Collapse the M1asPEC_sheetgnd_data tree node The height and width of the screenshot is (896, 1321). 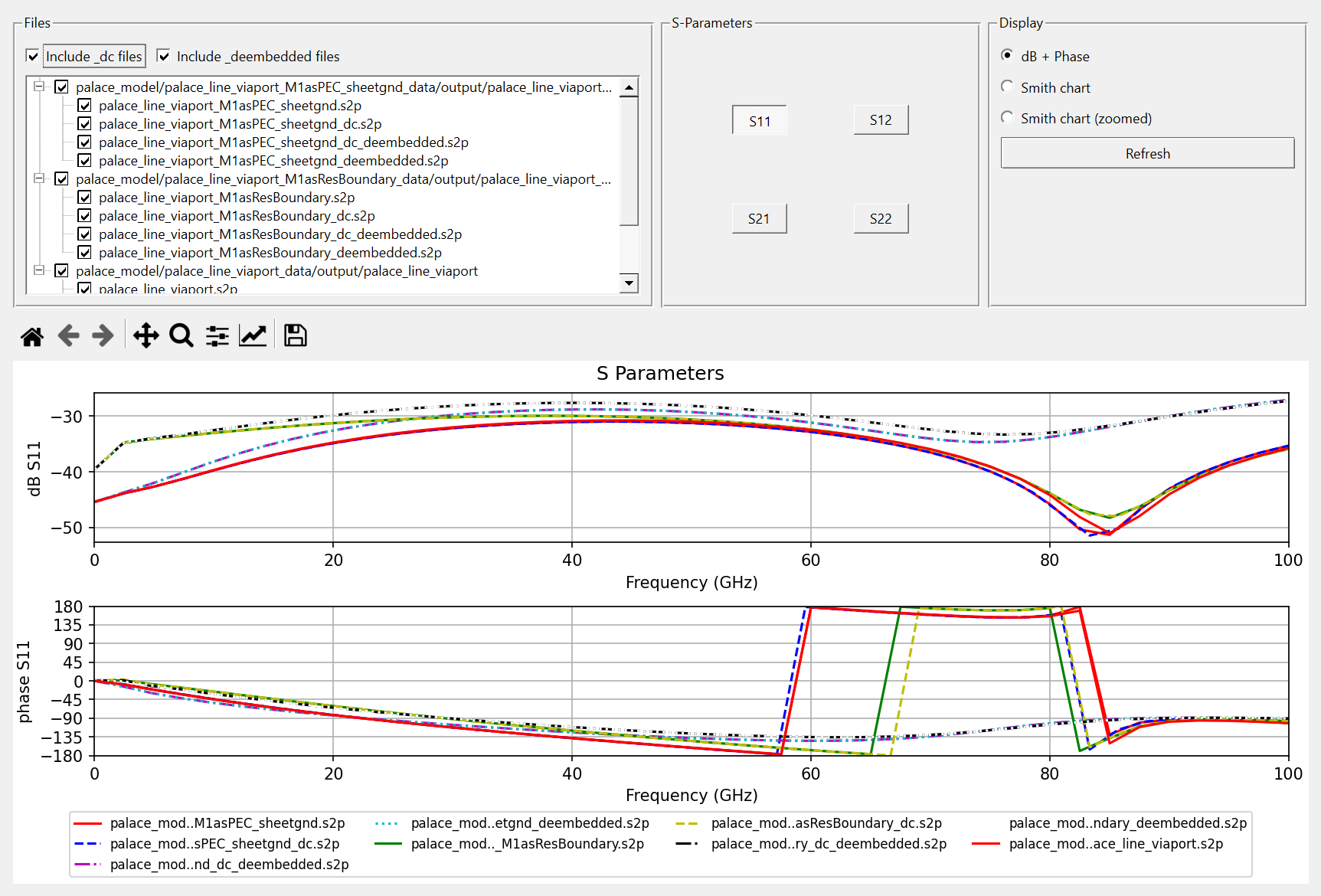(38, 87)
